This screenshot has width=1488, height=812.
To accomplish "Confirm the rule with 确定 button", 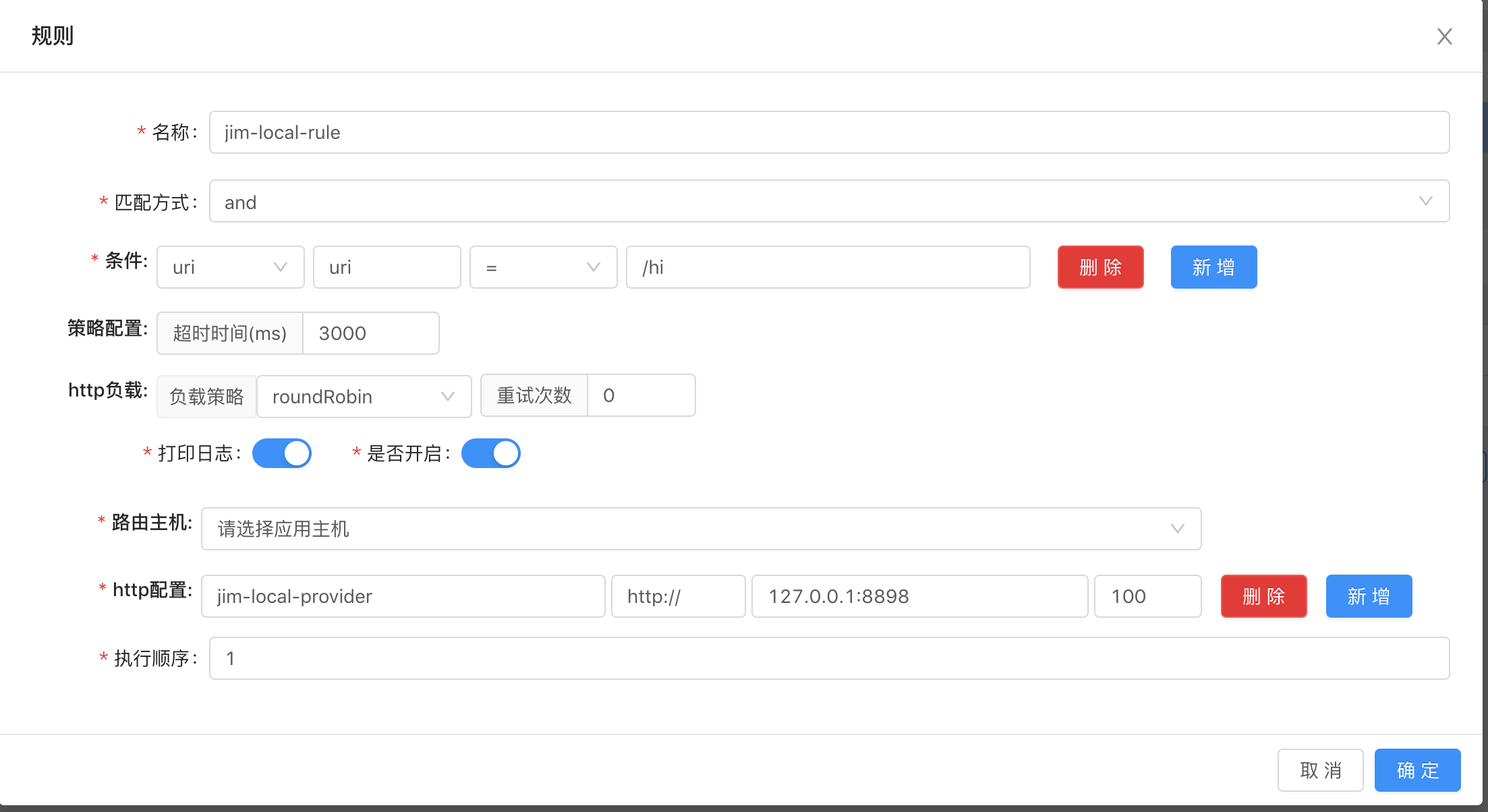I will [1417, 770].
